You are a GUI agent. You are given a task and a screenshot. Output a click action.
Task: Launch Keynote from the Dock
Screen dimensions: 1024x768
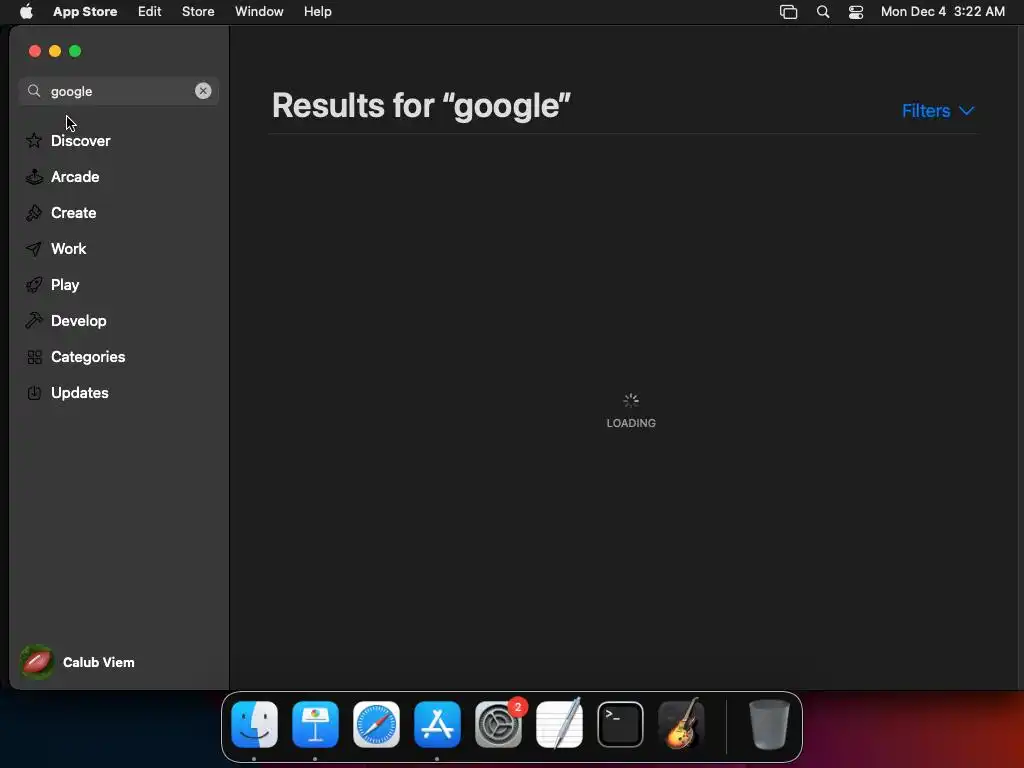315,724
